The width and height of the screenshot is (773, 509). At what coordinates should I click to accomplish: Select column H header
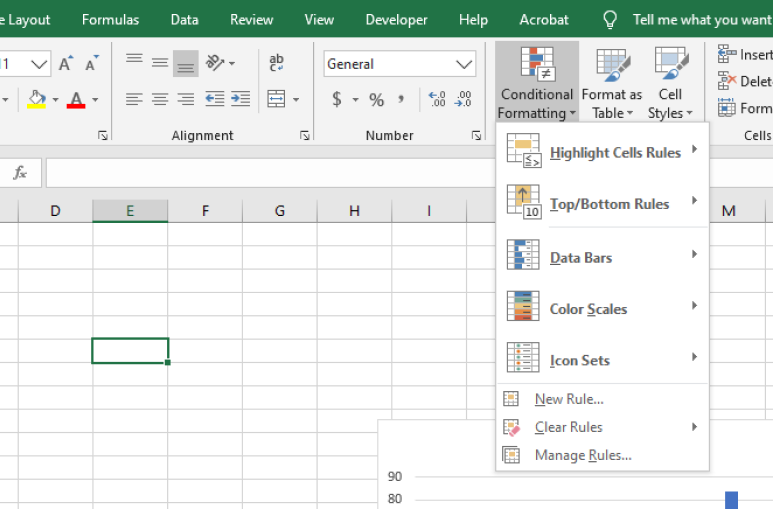(354, 211)
